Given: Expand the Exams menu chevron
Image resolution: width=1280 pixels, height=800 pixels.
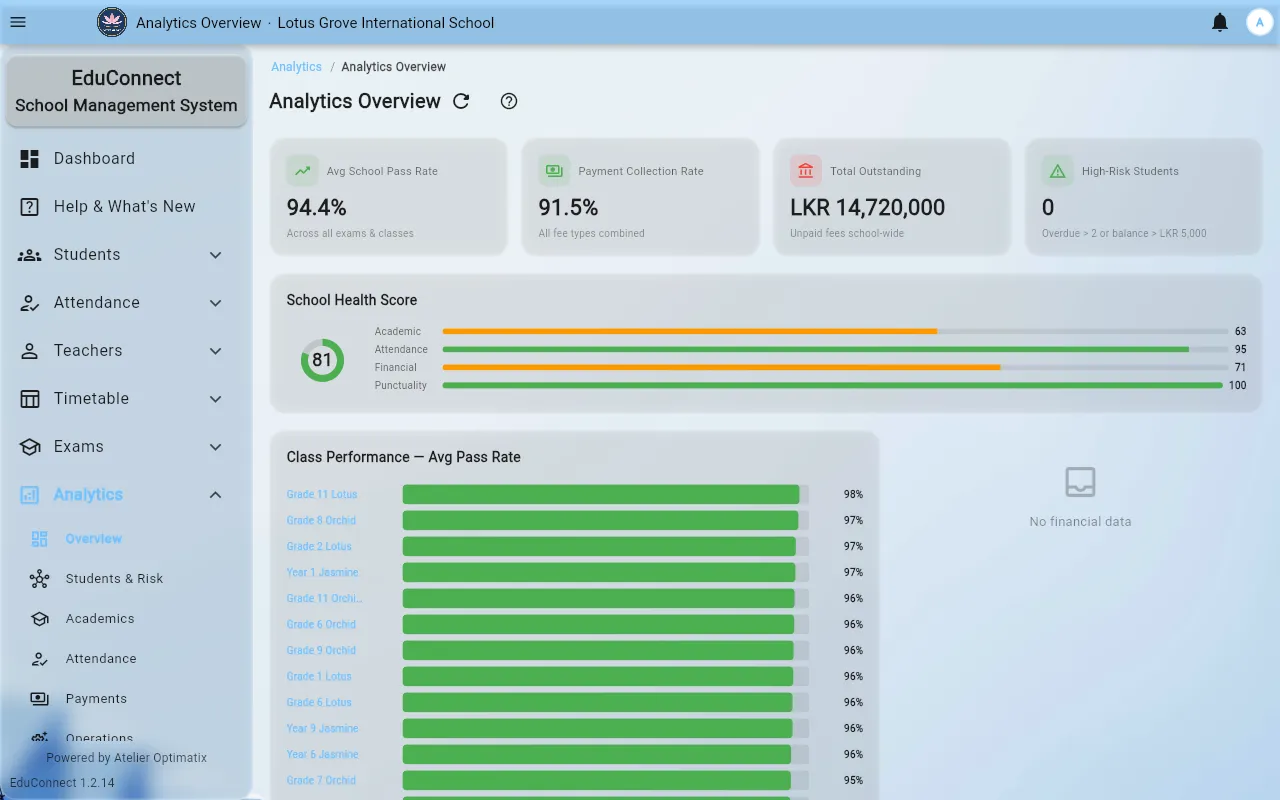Looking at the screenshot, I should [x=216, y=447].
